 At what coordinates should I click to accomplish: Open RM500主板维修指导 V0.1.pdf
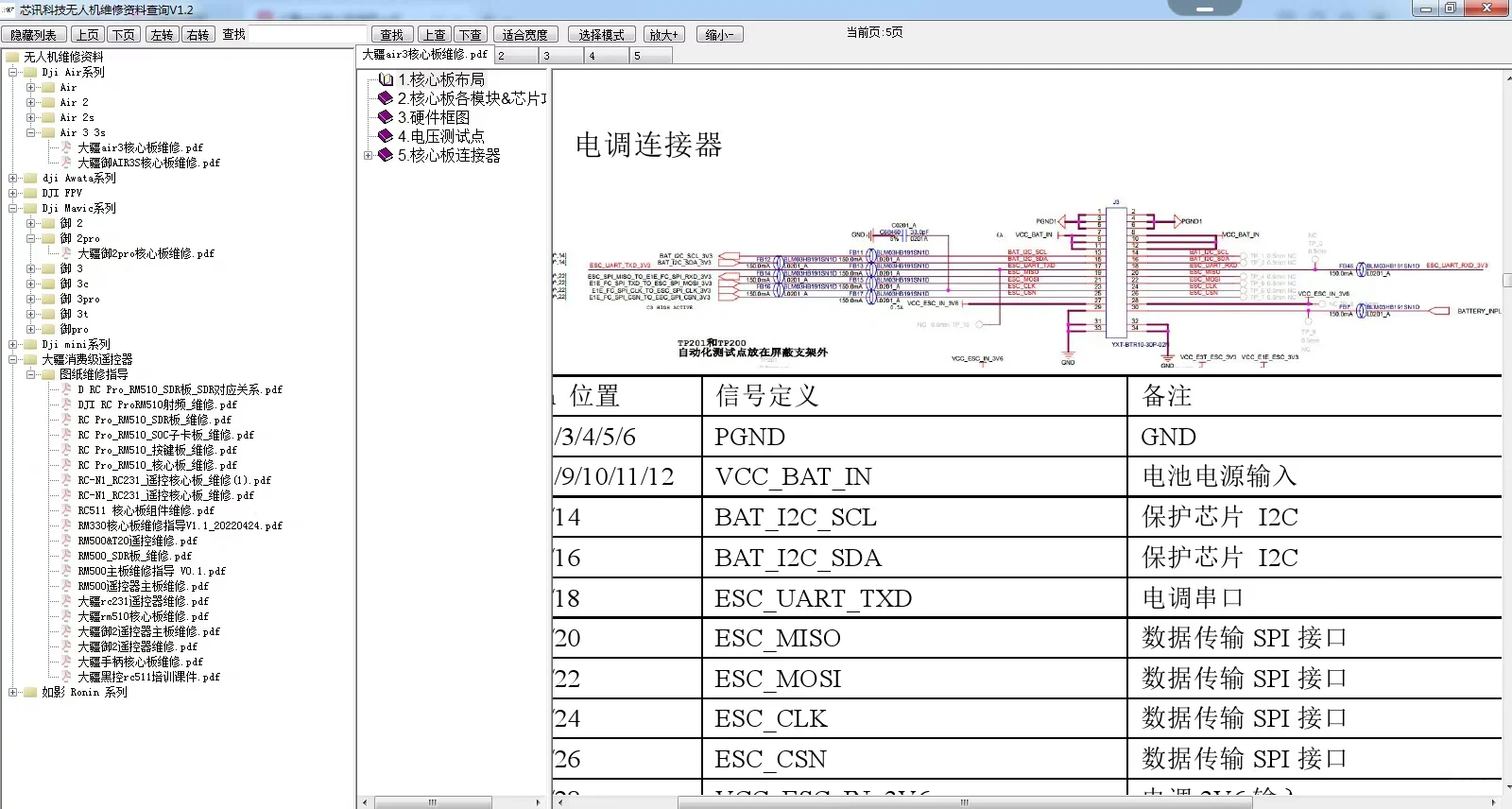tap(151, 571)
